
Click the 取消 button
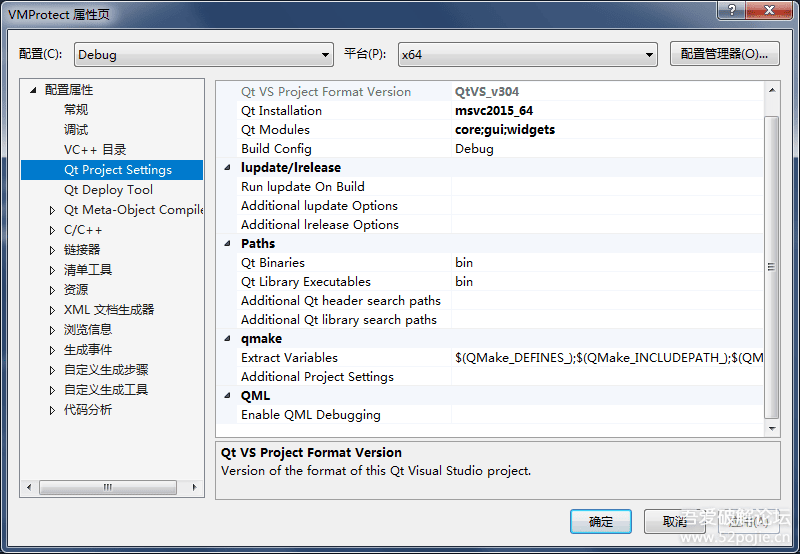(674, 521)
